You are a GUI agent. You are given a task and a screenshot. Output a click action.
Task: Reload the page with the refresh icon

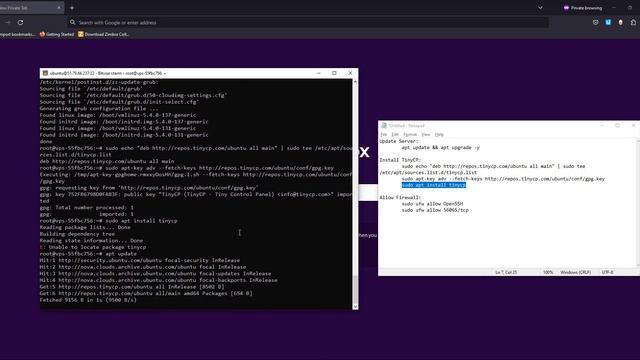(x=20, y=22)
